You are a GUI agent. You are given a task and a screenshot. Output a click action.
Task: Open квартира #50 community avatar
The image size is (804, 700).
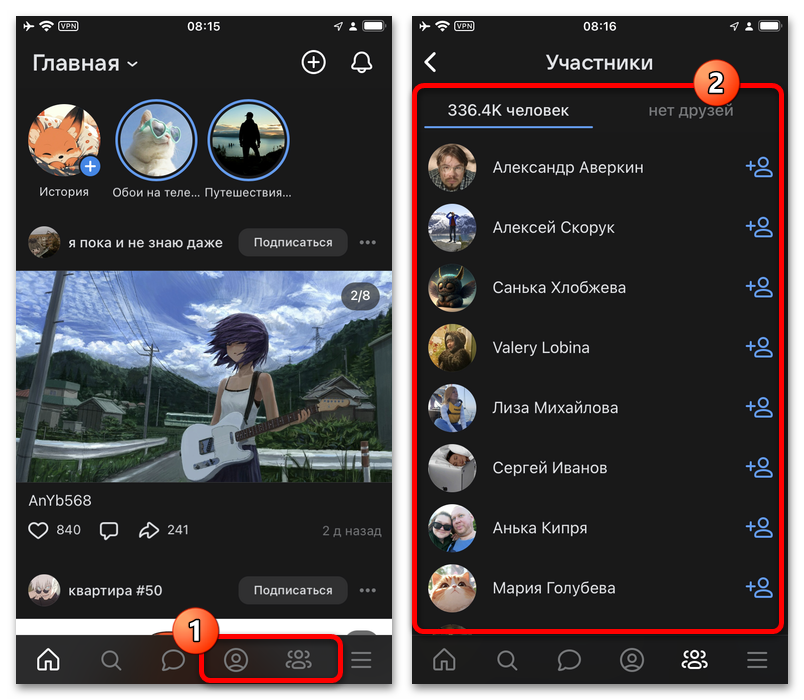pos(44,590)
